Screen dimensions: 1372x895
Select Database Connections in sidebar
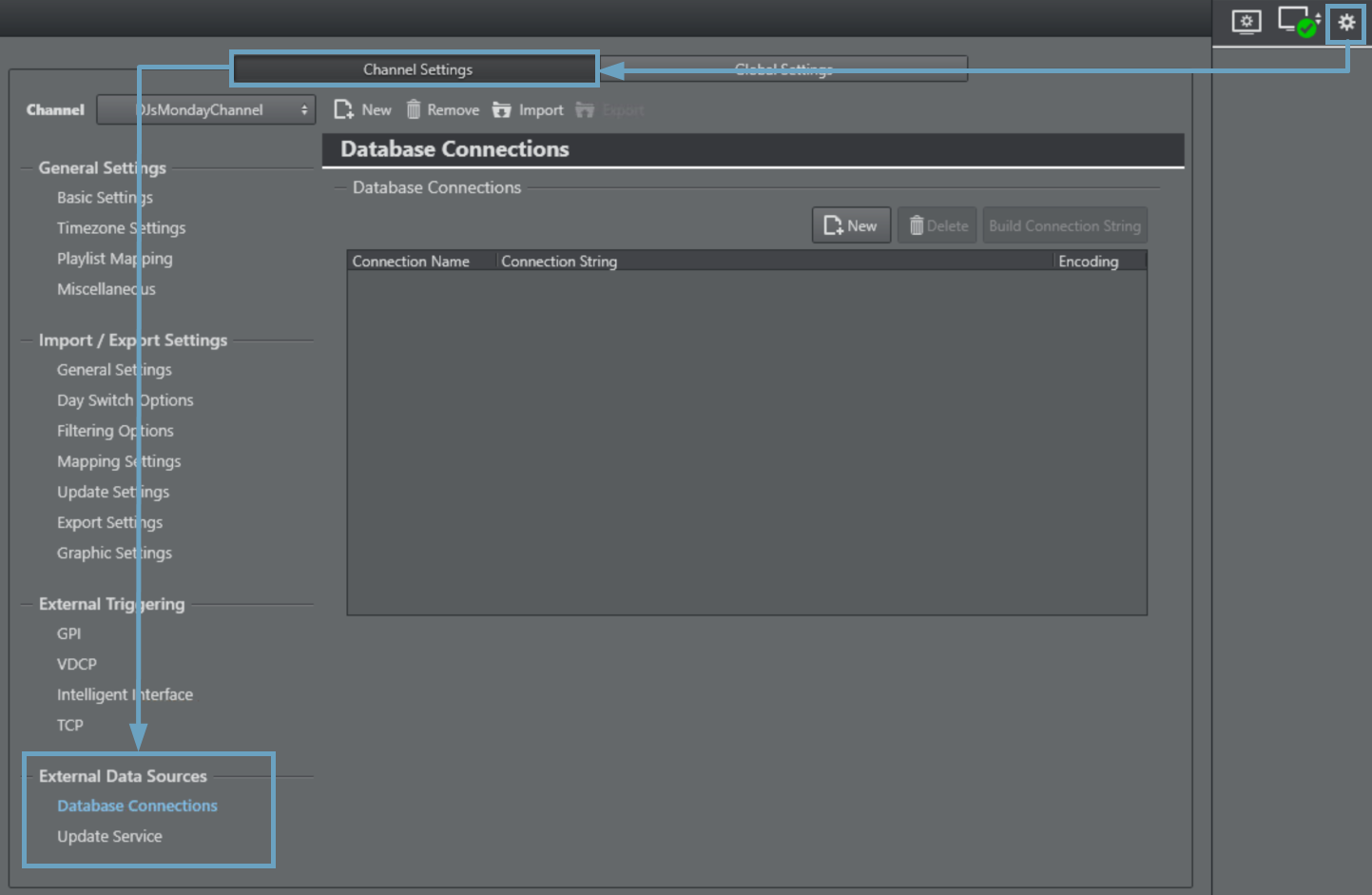pyautogui.click(x=137, y=806)
